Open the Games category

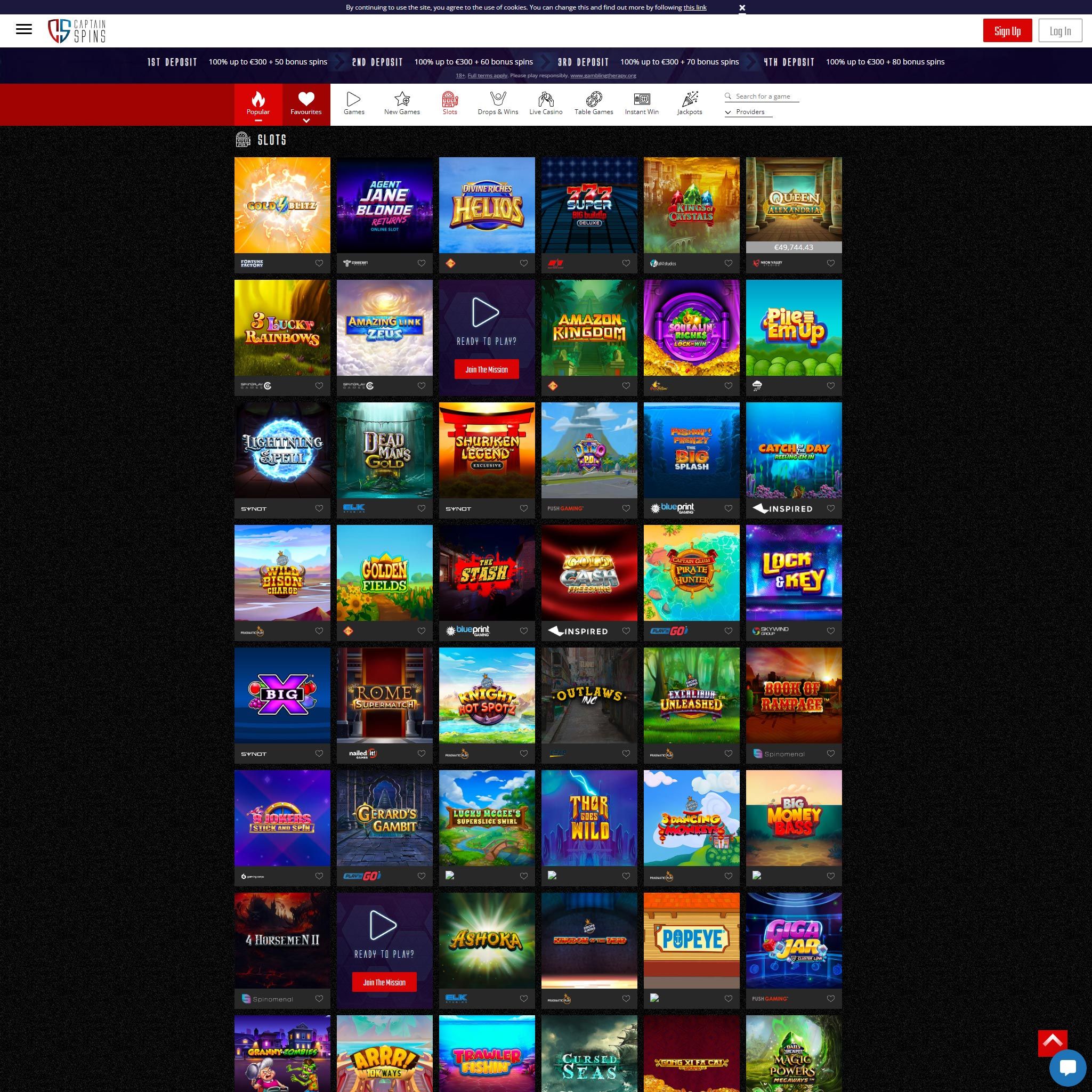354,103
